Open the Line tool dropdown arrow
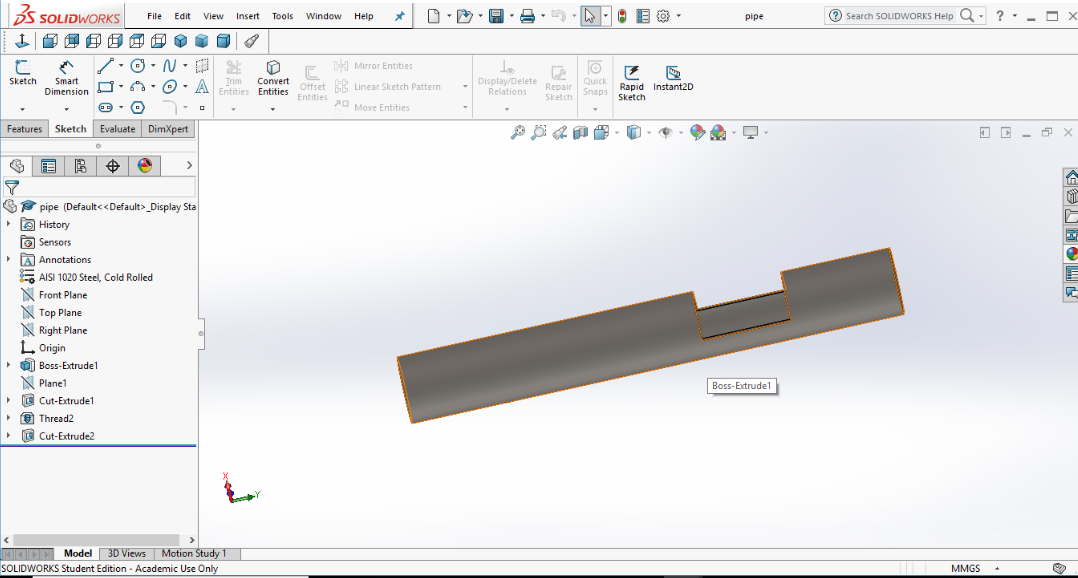The height and width of the screenshot is (578, 1078). point(121,66)
